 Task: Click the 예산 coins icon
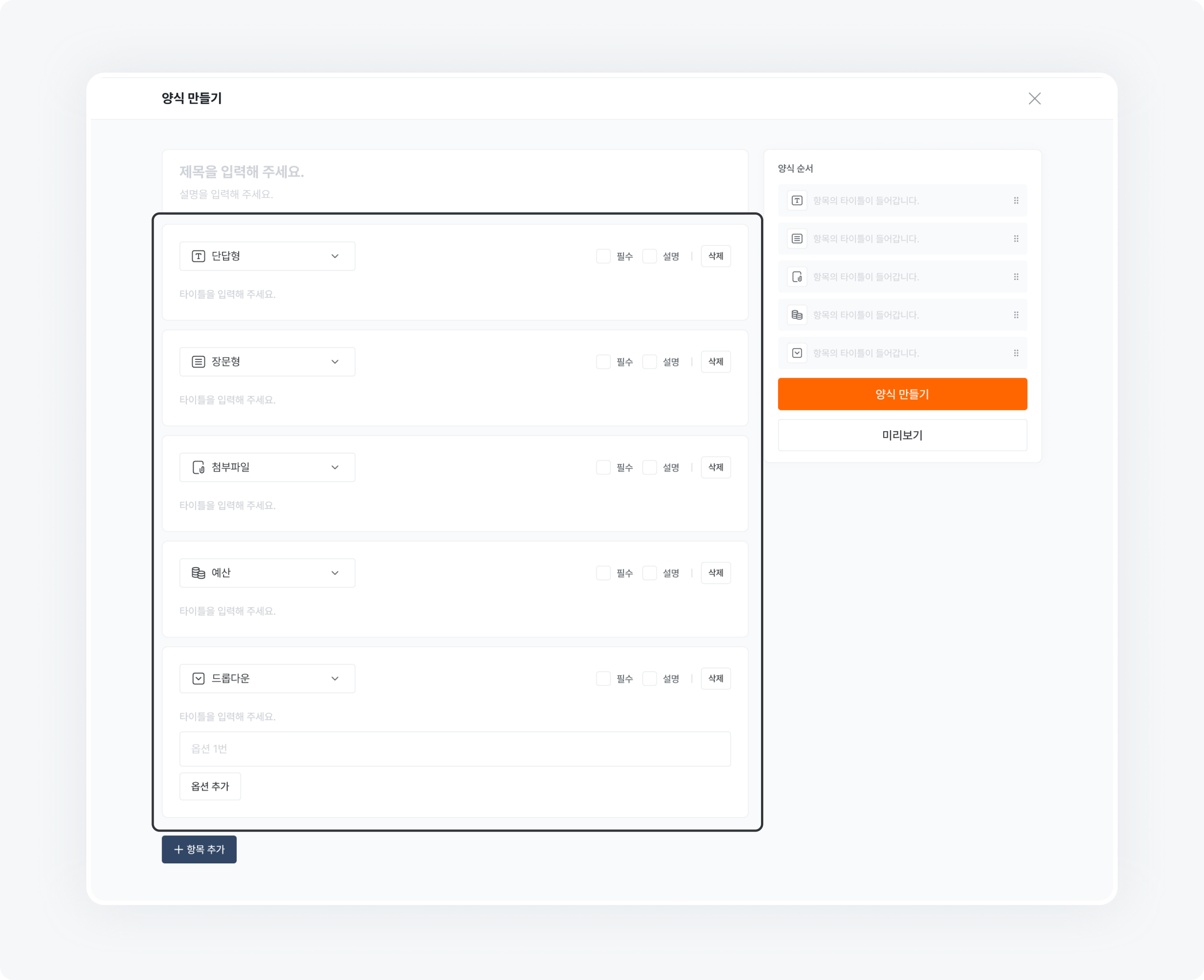(x=198, y=572)
